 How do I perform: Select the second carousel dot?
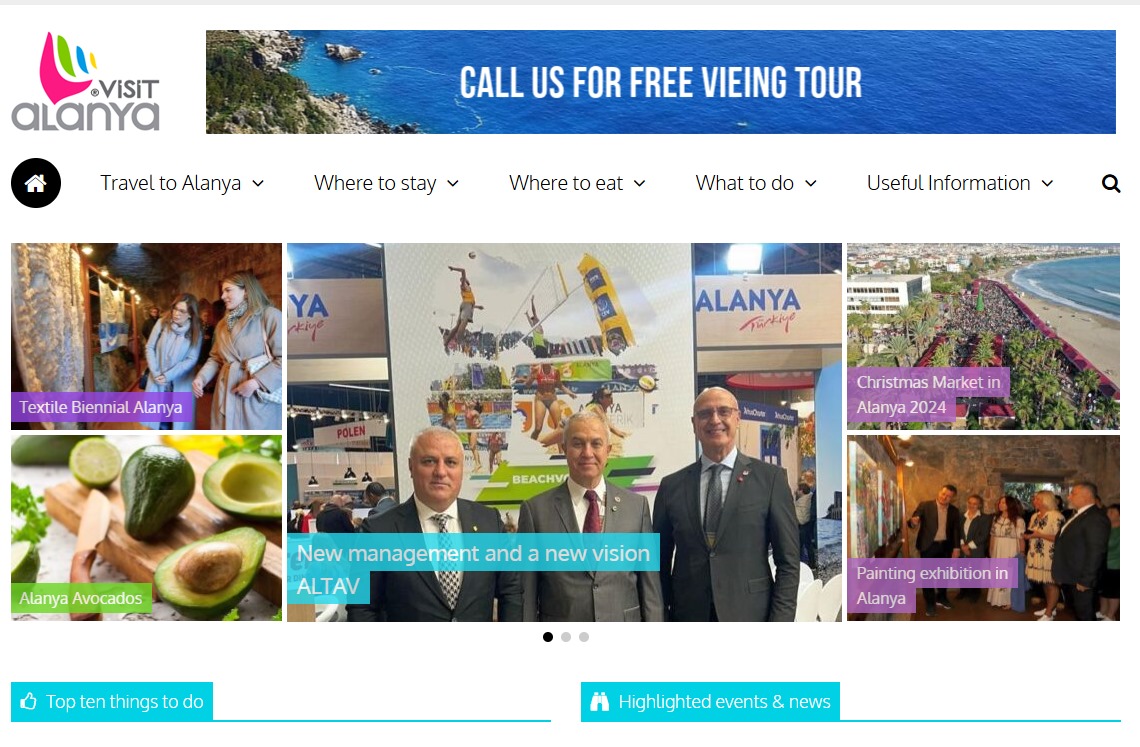click(x=566, y=637)
